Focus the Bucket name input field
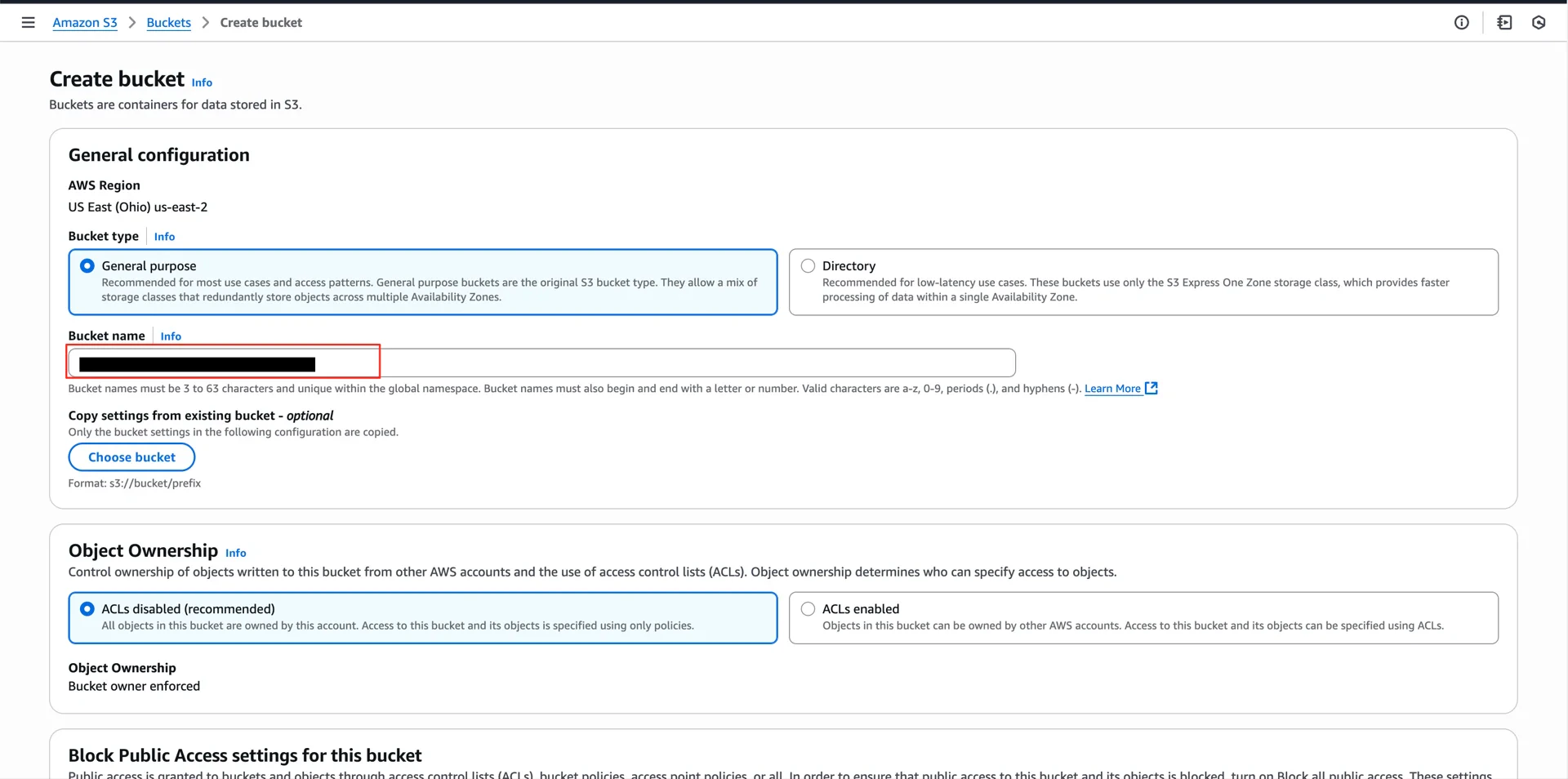 click(x=541, y=363)
